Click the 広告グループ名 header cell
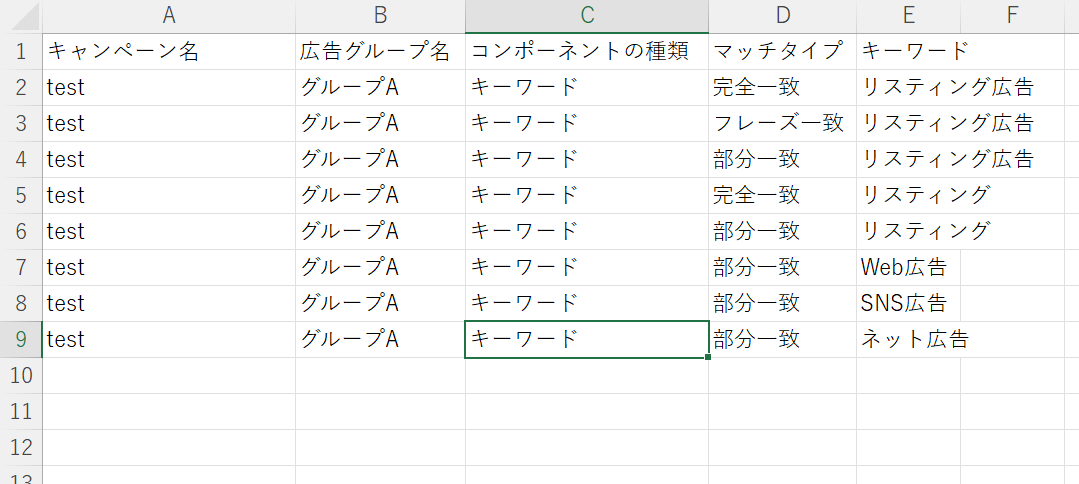1079x484 pixels. click(x=381, y=52)
